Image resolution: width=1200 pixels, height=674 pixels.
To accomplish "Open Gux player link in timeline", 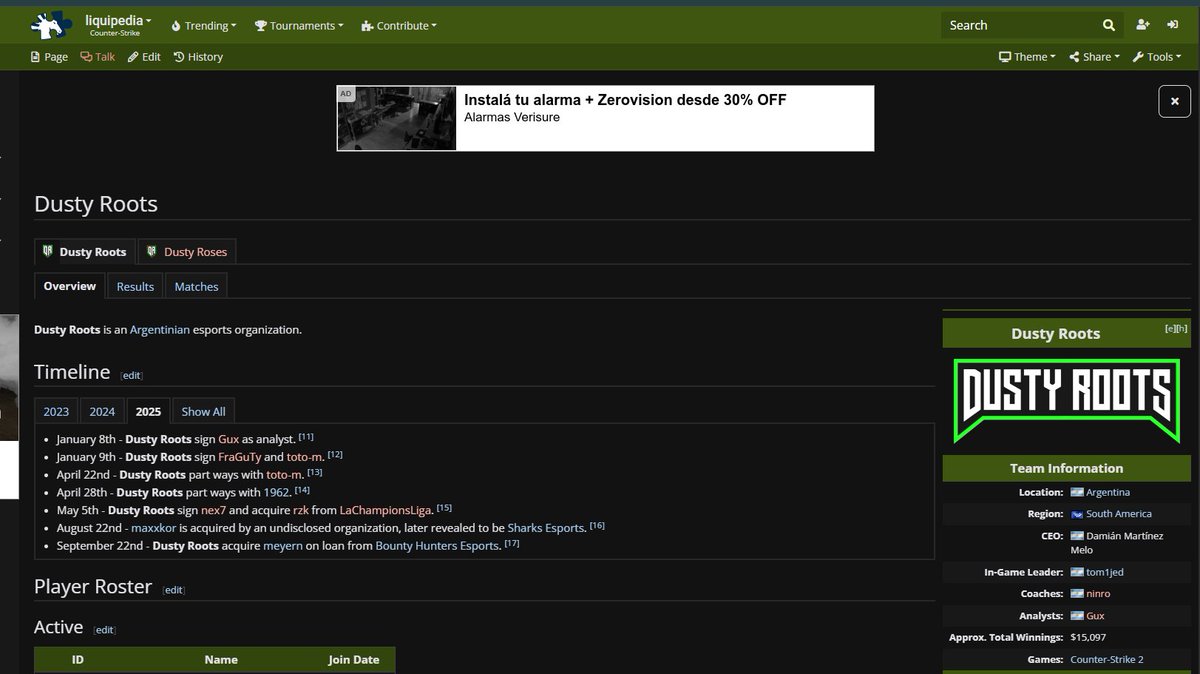I will click(x=229, y=439).
